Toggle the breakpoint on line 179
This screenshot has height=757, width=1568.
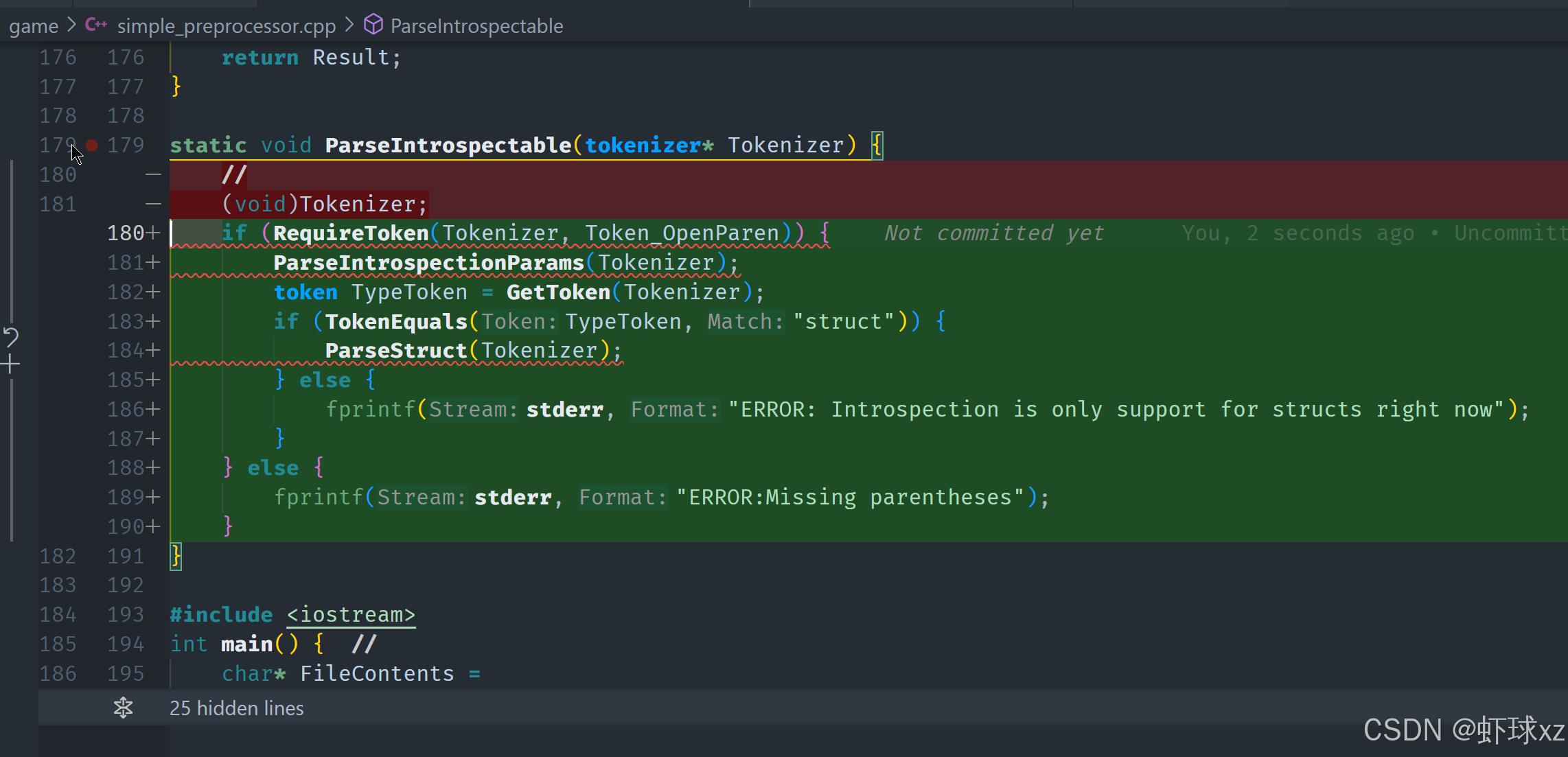(92, 145)
